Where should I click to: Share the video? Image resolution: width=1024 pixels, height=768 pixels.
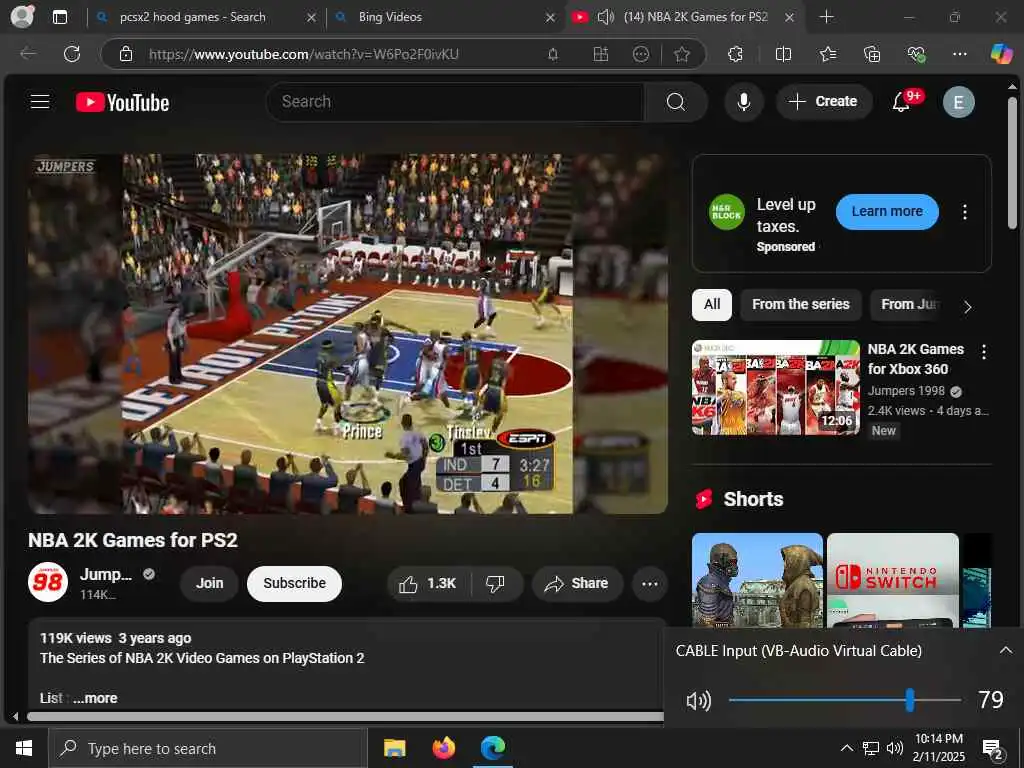point(577,583)
